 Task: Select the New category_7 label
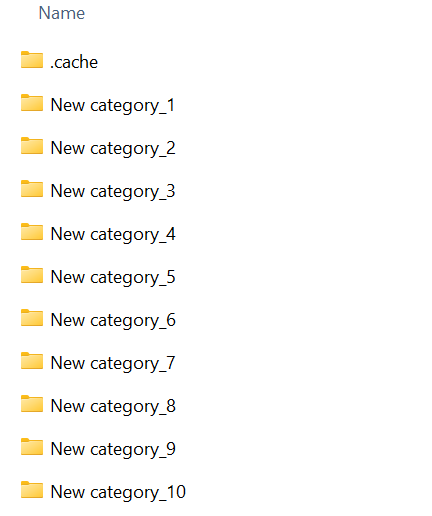pyautogui.click(x=113, y=364)
